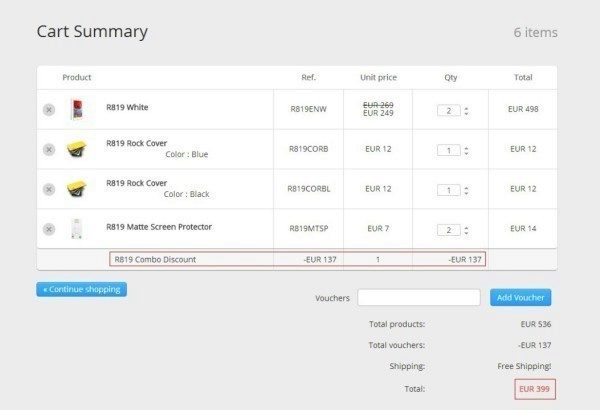
Task: Open R819 White product thumbnail
Action: click(x=75, y=109)
